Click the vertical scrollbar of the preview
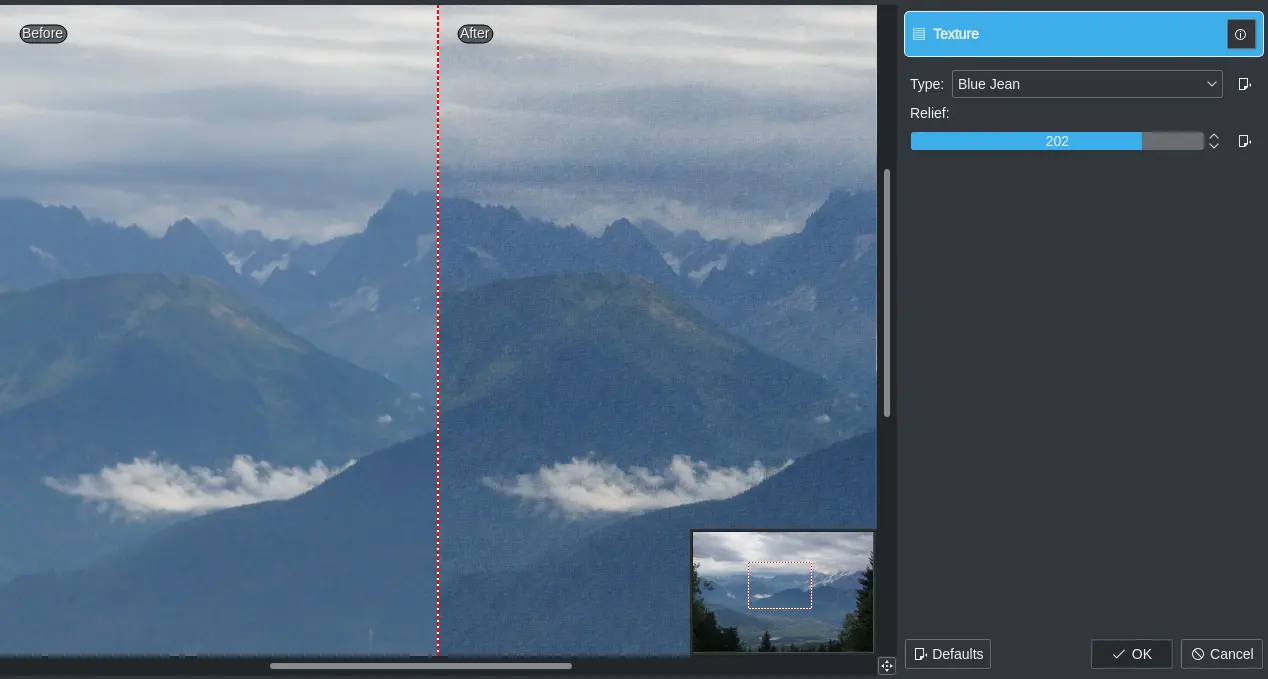1268x679 pixels. coord(886,290)
